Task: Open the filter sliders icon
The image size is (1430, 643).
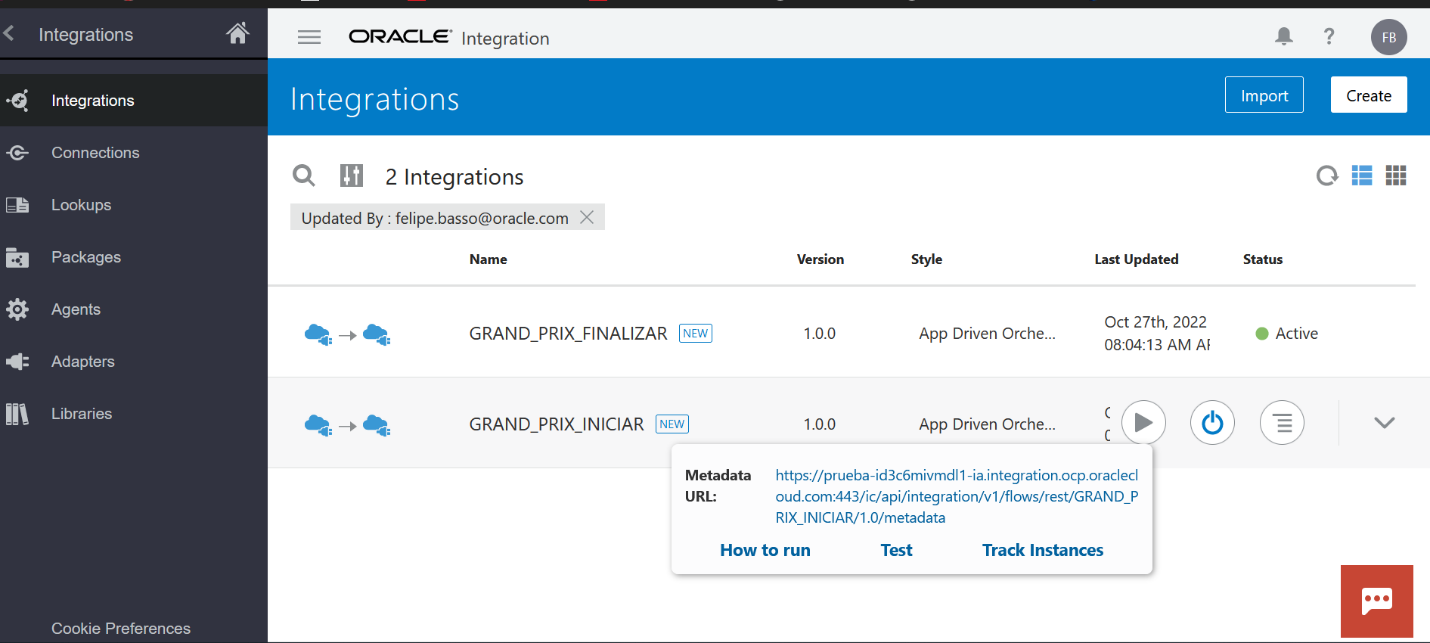Action: click(x=352, y=176)
